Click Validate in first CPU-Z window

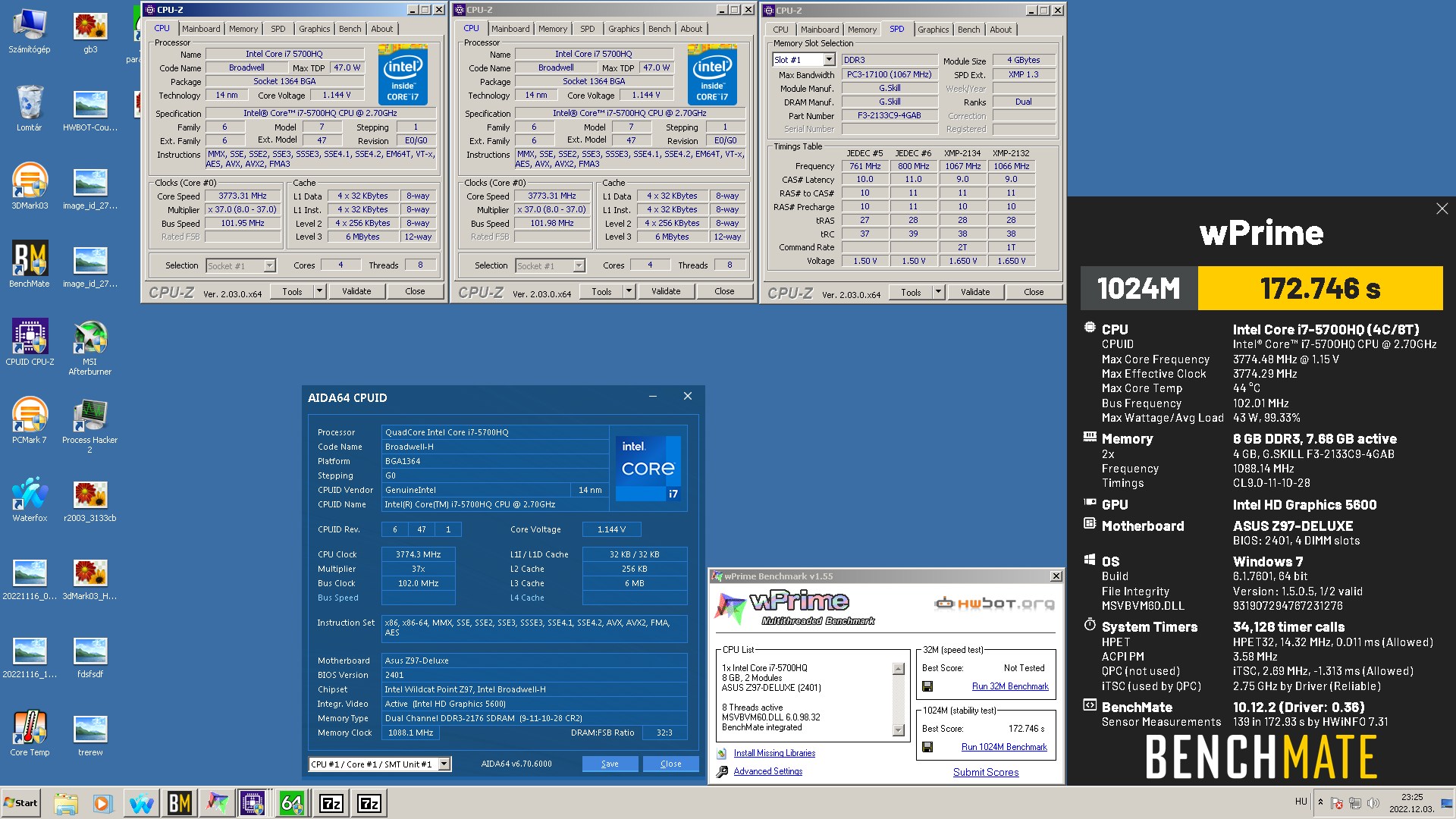tap(356, 291)
